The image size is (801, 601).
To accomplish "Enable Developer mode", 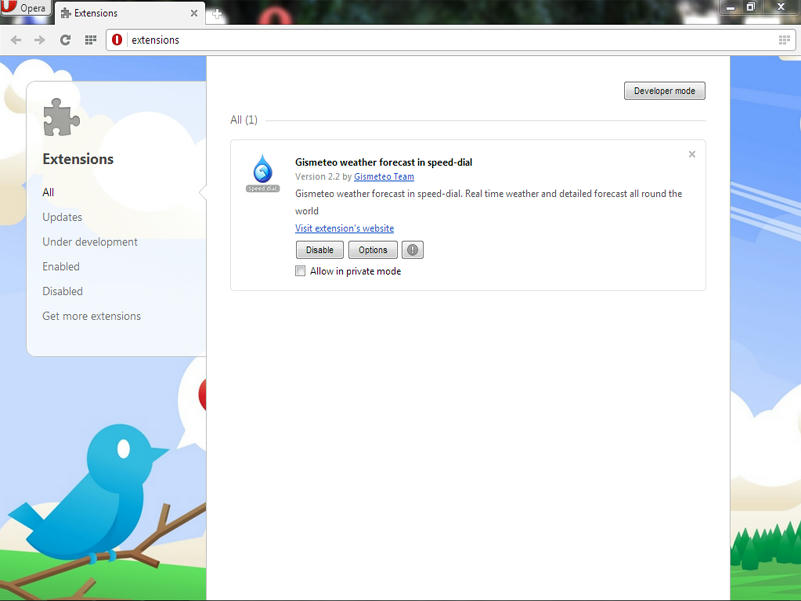I will (665, 91).
